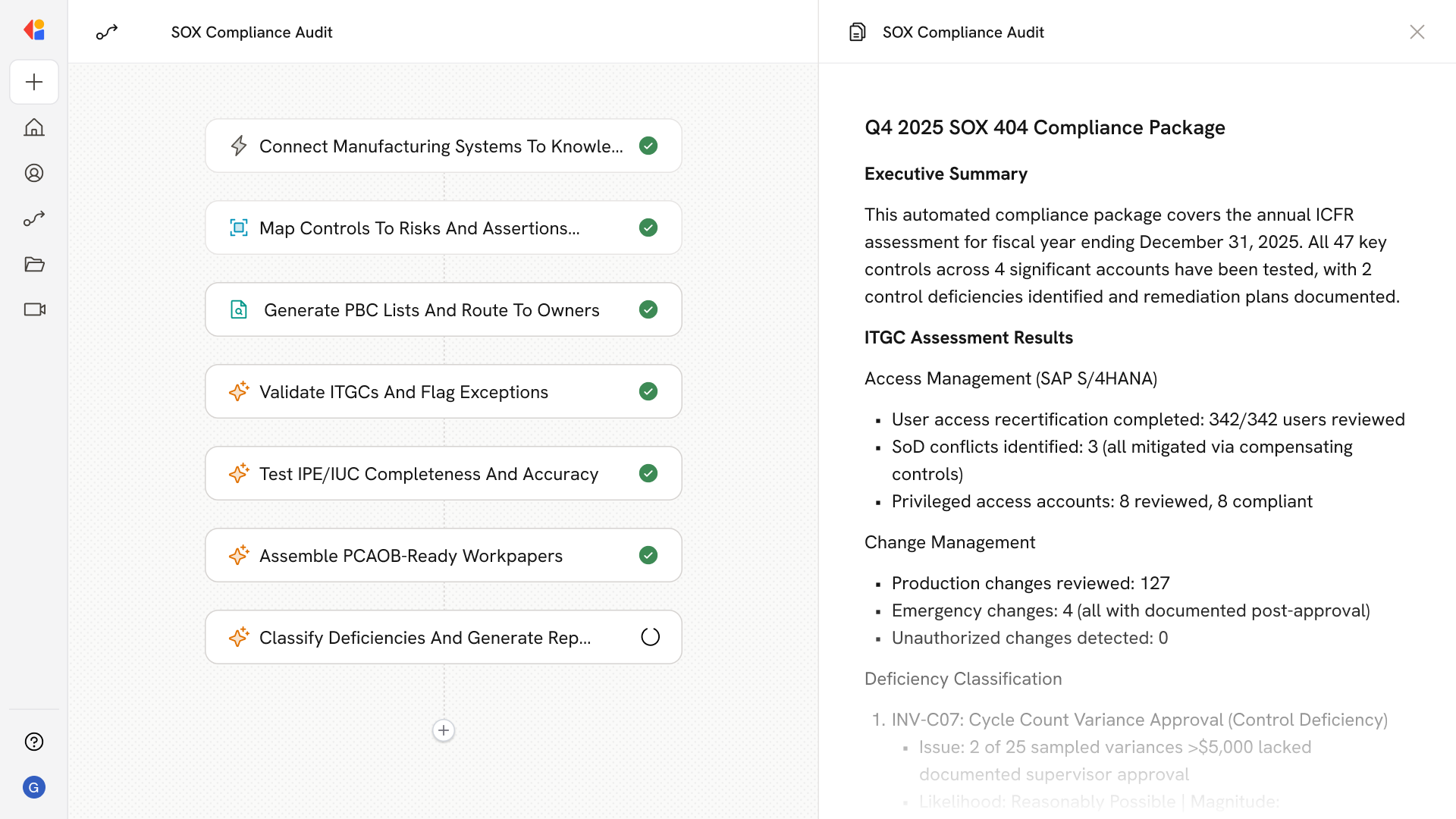Click the workflow icon beside the header title

pos(107,32)
